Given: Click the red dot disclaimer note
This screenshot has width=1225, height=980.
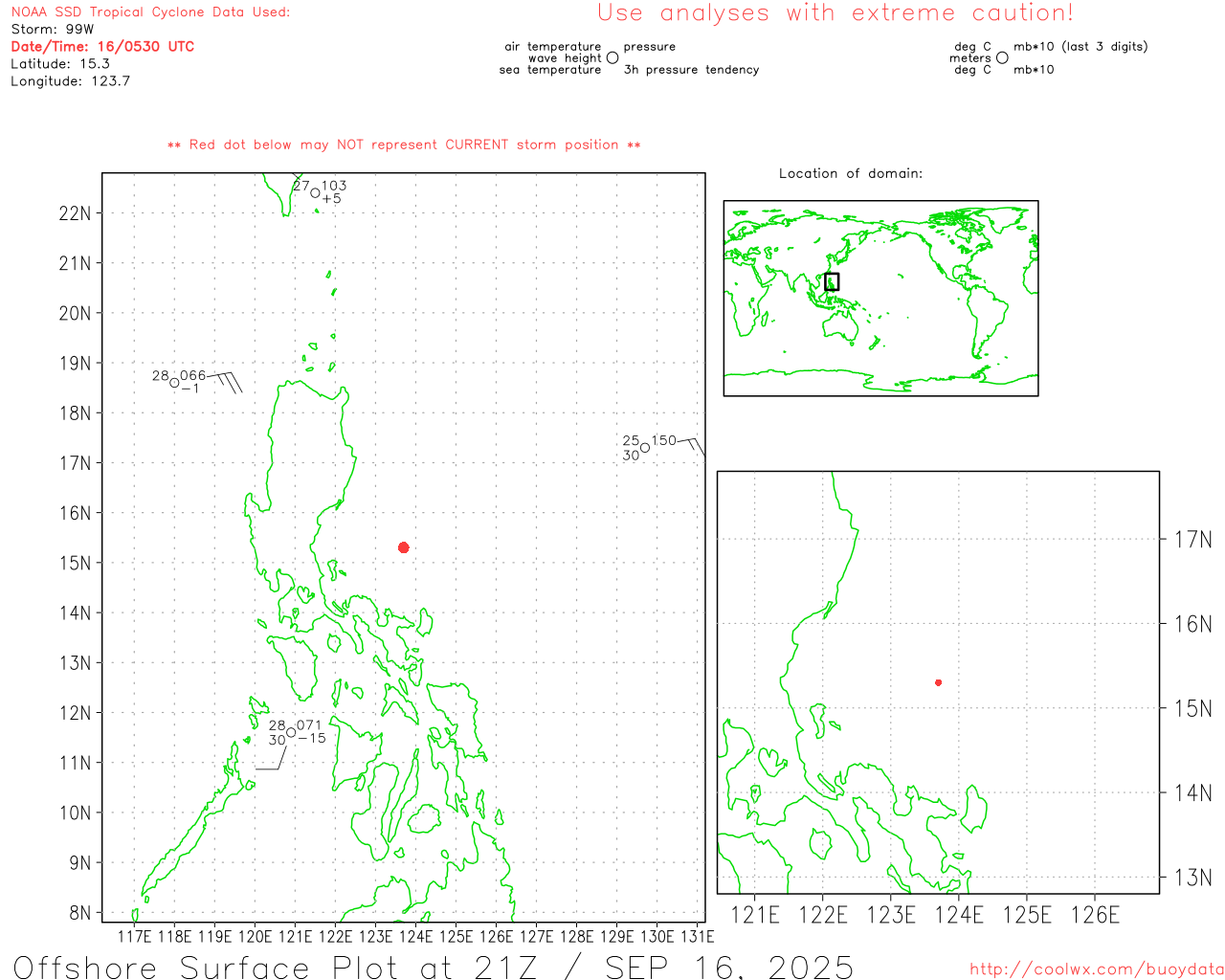Looking at the screenshot, I should click(x=404, y=145).
